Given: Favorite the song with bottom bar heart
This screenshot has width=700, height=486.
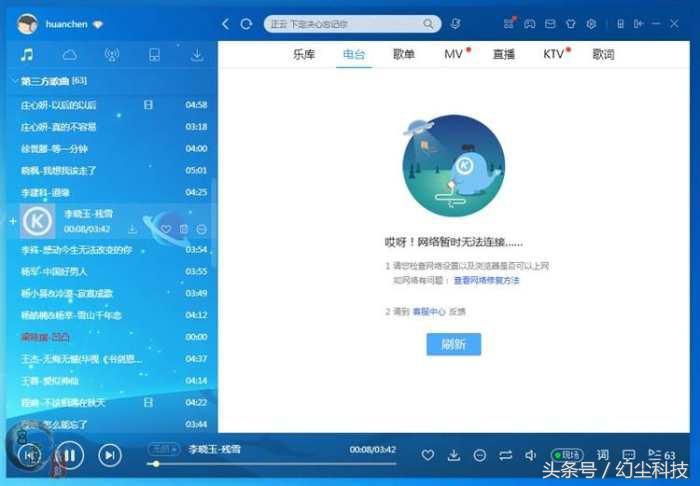Looking at the screenshot, I should pos(428,455).
